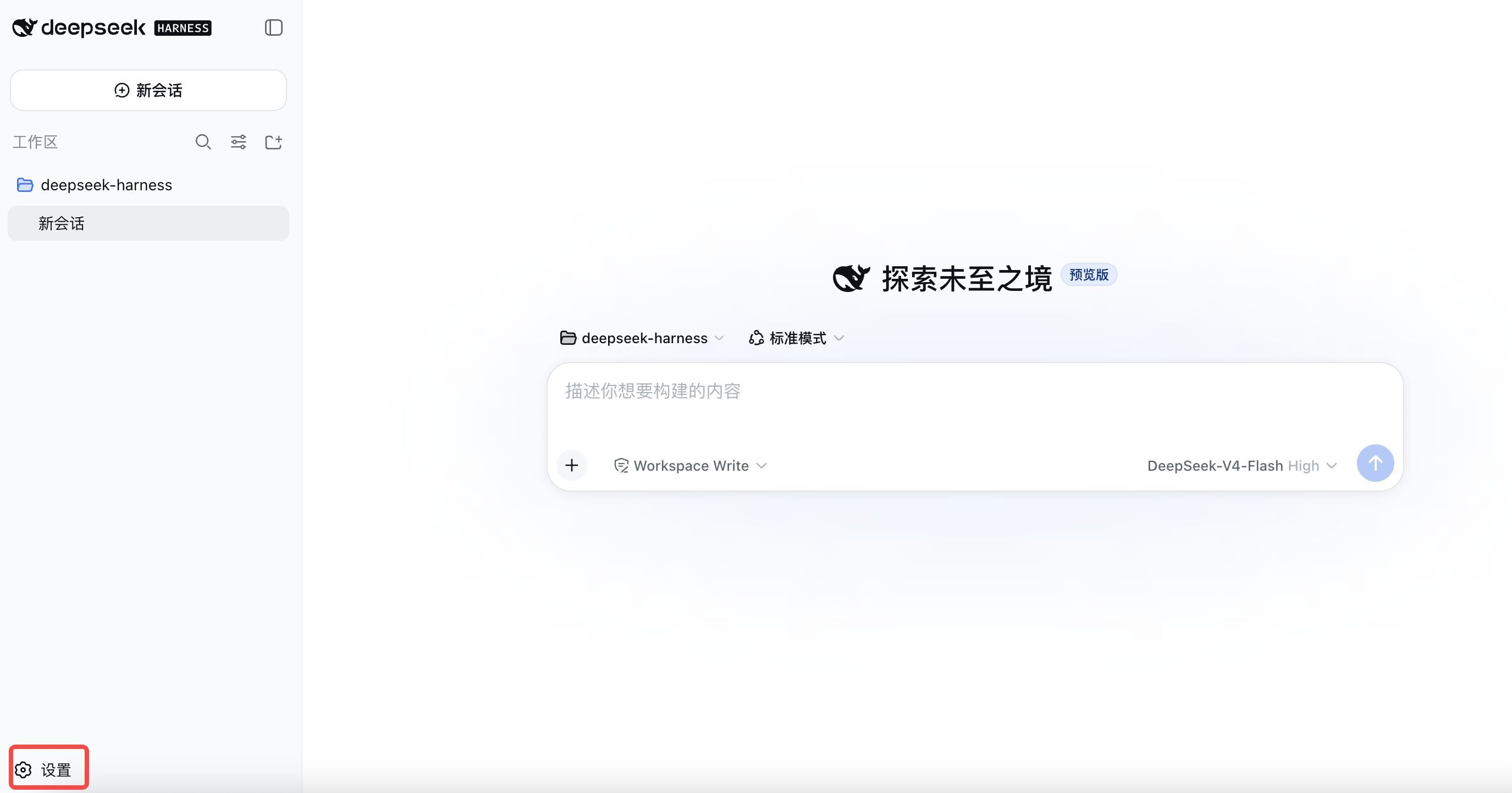Viewport: 1512px width, 793px height.
Task: Click the 新会话 button at top of sidebar
Action: [148, 90]
